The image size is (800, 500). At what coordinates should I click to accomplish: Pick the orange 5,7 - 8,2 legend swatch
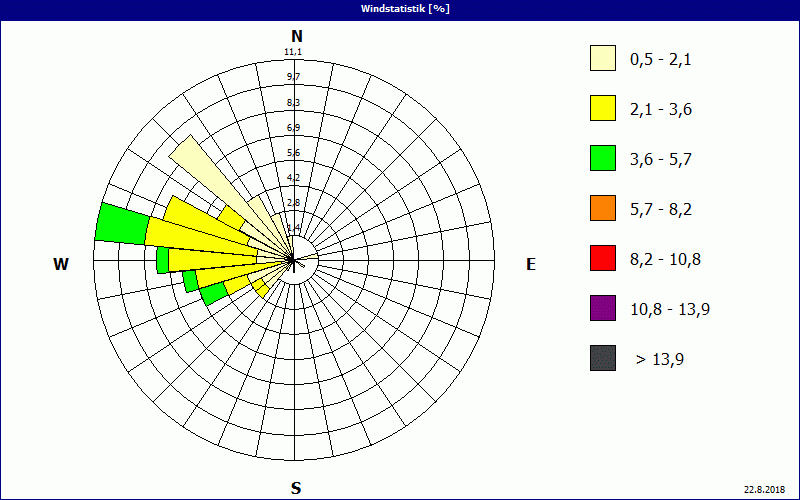point(602,208)
